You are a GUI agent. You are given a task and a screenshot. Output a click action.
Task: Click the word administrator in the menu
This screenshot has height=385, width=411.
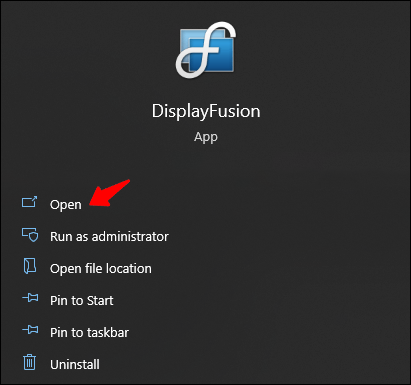130,237
